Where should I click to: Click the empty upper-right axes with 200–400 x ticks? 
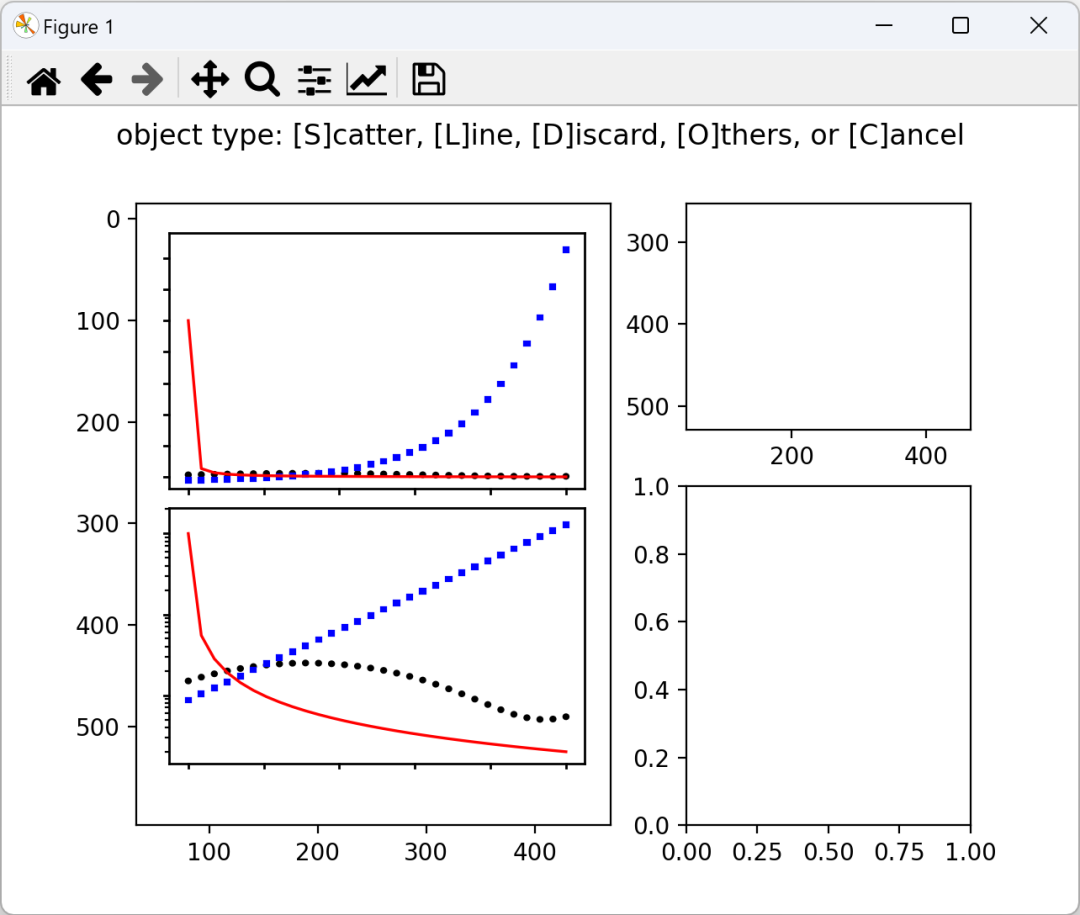(828, 316)
